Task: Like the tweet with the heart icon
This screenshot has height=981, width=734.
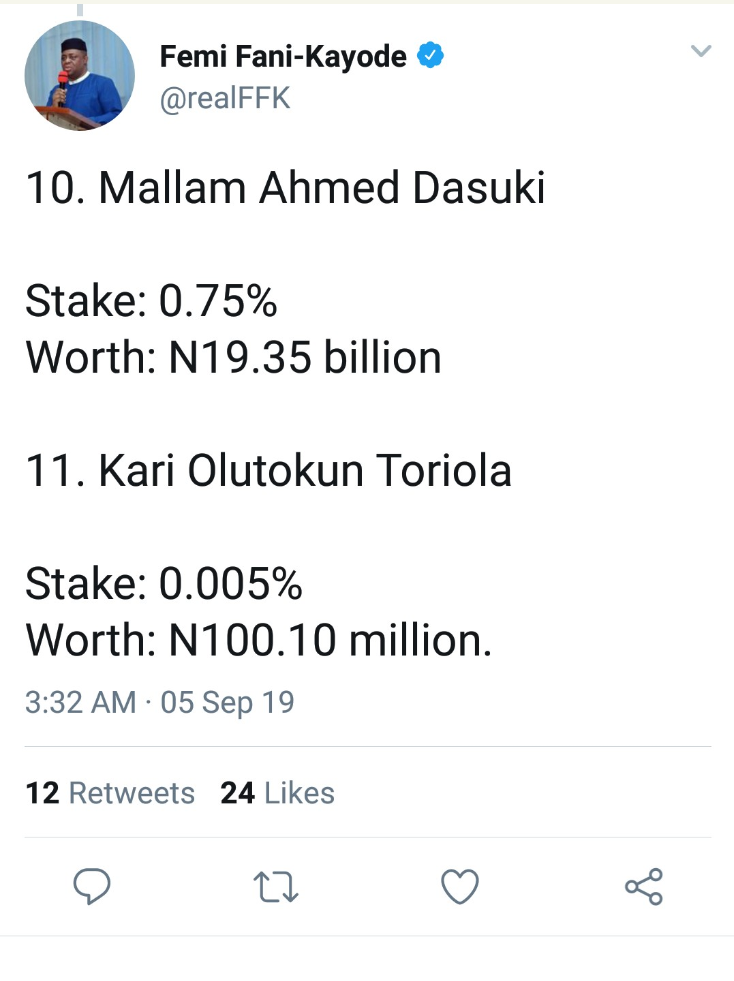Action: tap(460, 886)
